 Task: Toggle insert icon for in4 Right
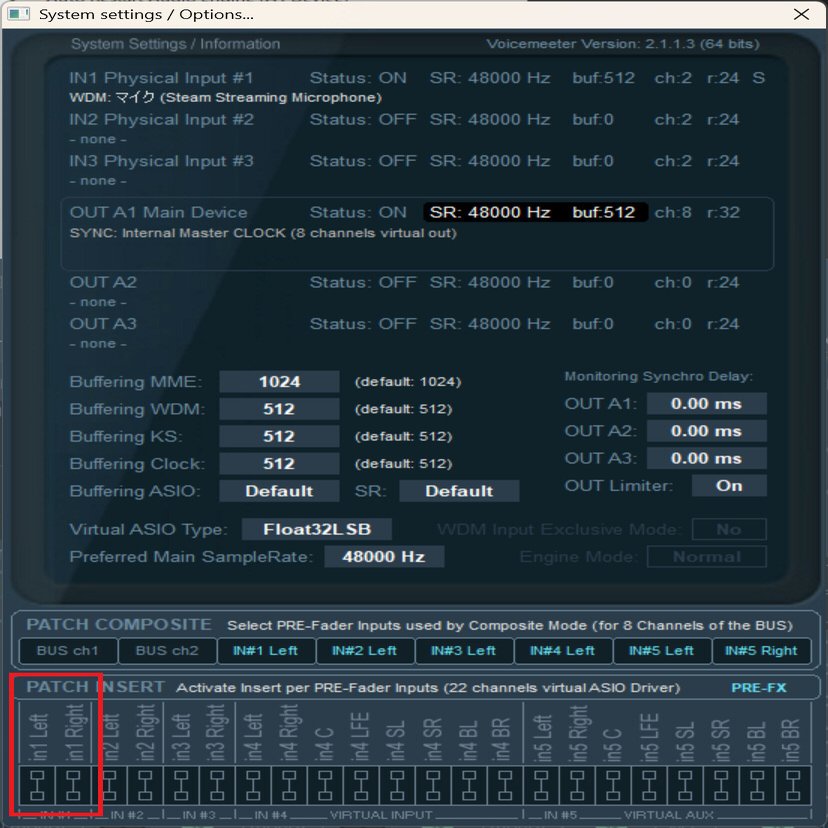point(289,785)
